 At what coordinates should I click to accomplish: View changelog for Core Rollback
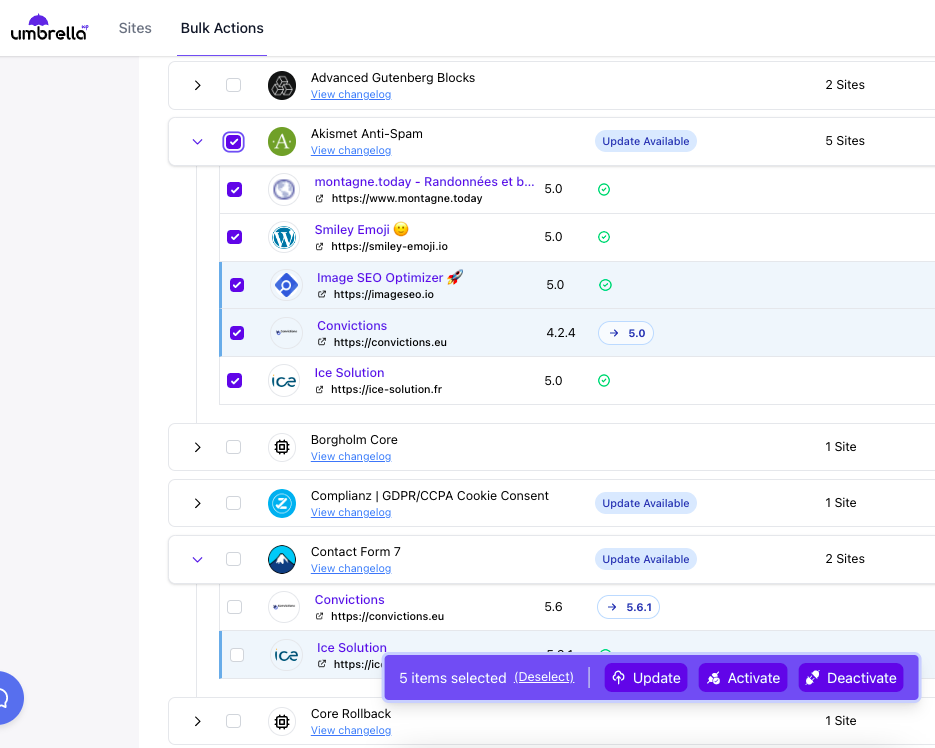[351, 730]
